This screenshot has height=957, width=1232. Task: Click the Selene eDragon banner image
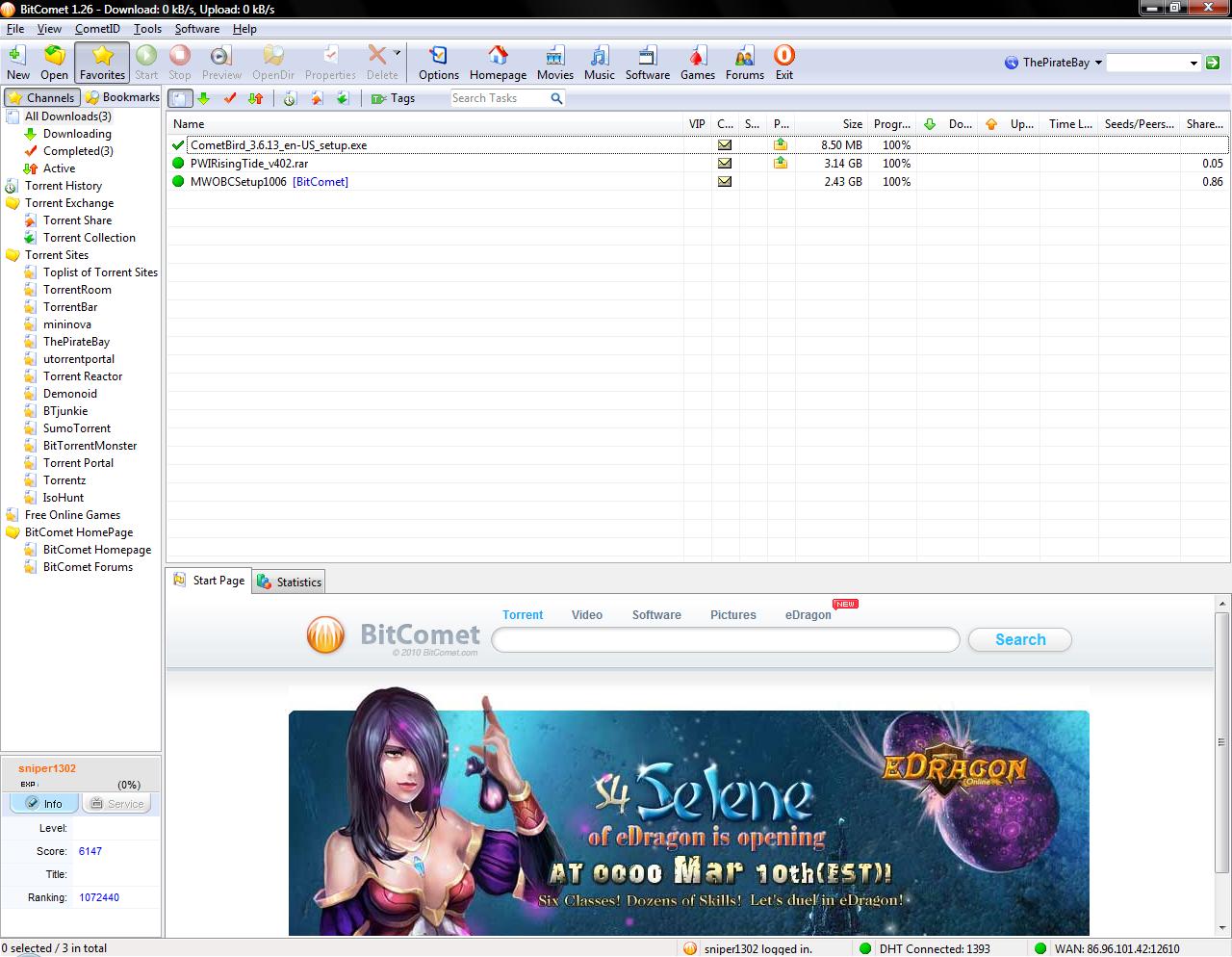pos(689,823)
